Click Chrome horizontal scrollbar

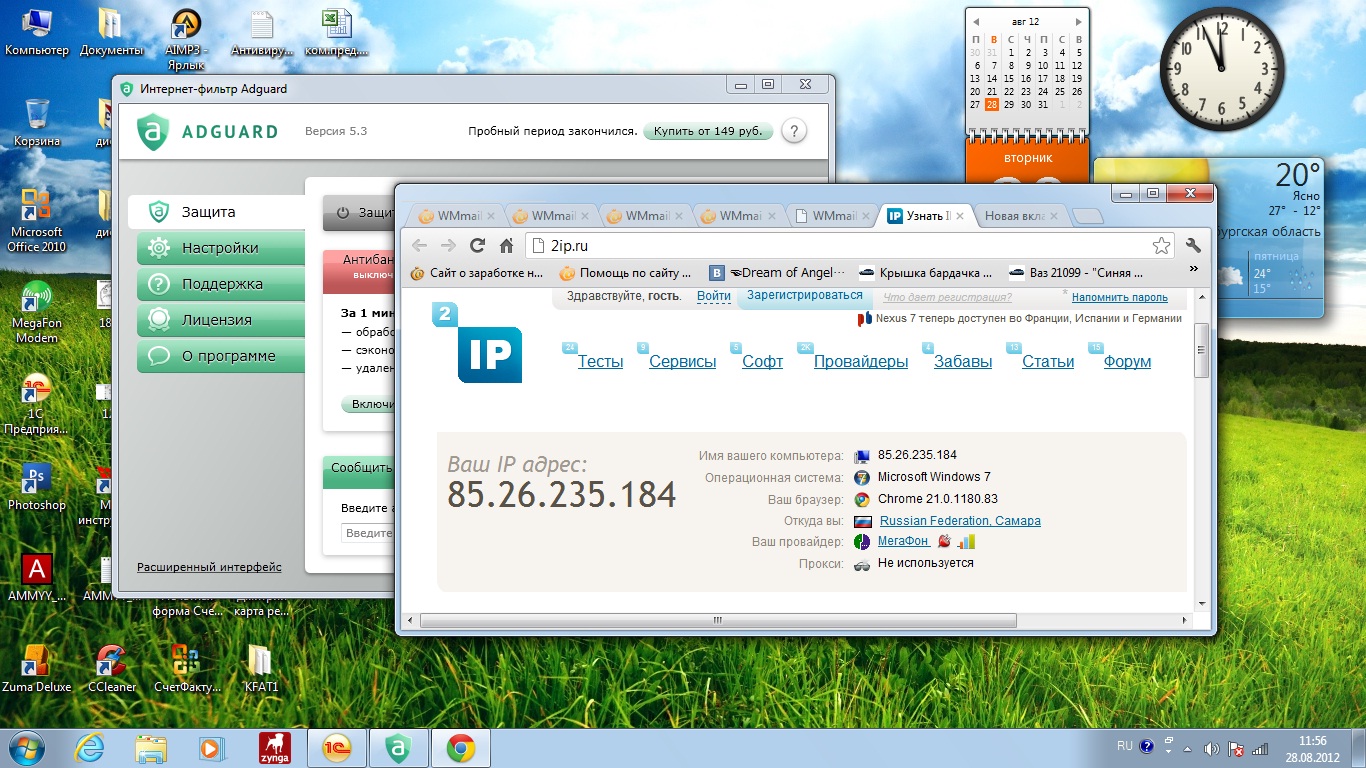click(718, 621)
